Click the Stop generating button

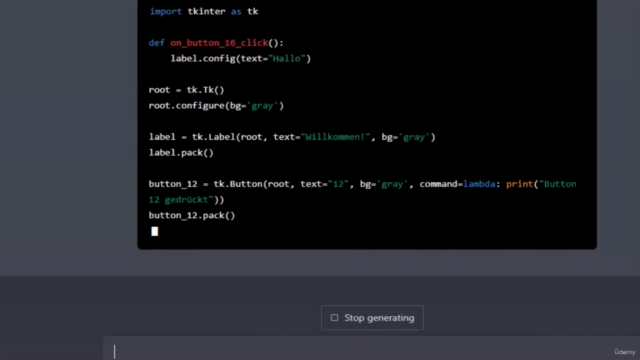372,318
